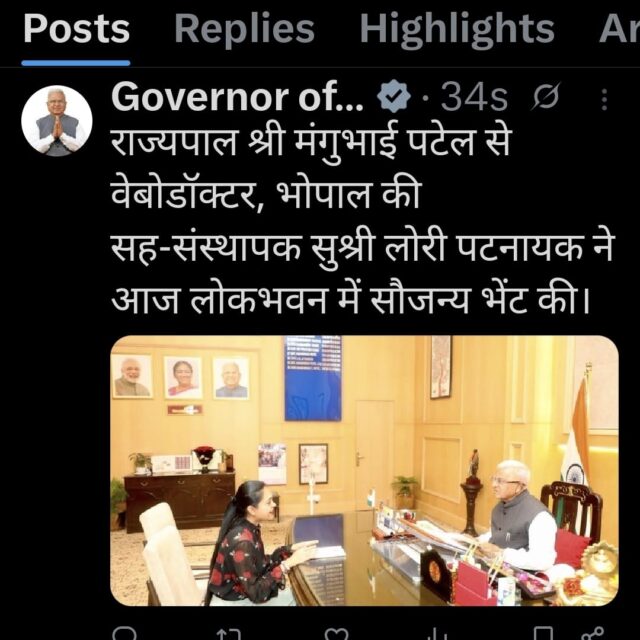640x640 pixels.
Task: Open the Grok explain icon beside 34s
Action: pyautogui.click(x=545, y=97)
